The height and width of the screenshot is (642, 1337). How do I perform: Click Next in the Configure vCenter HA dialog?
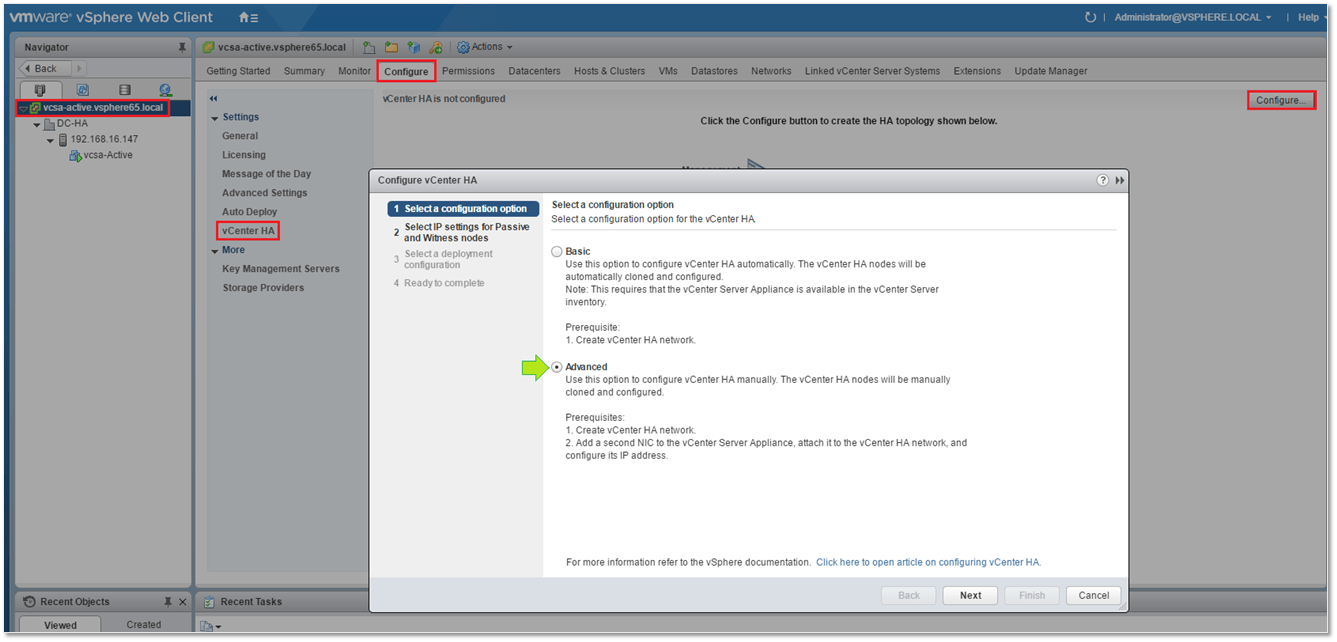(x=970, y=595)
